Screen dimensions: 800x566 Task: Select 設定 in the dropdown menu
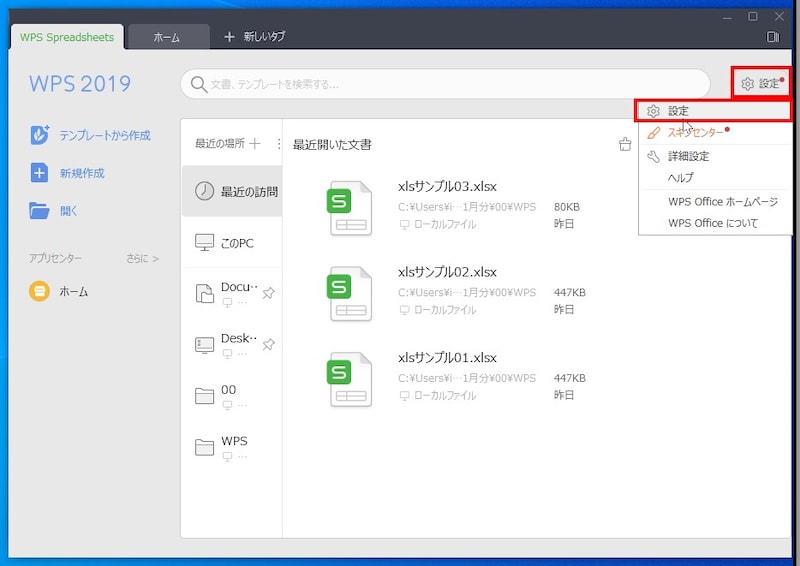(x=713, y=111)
